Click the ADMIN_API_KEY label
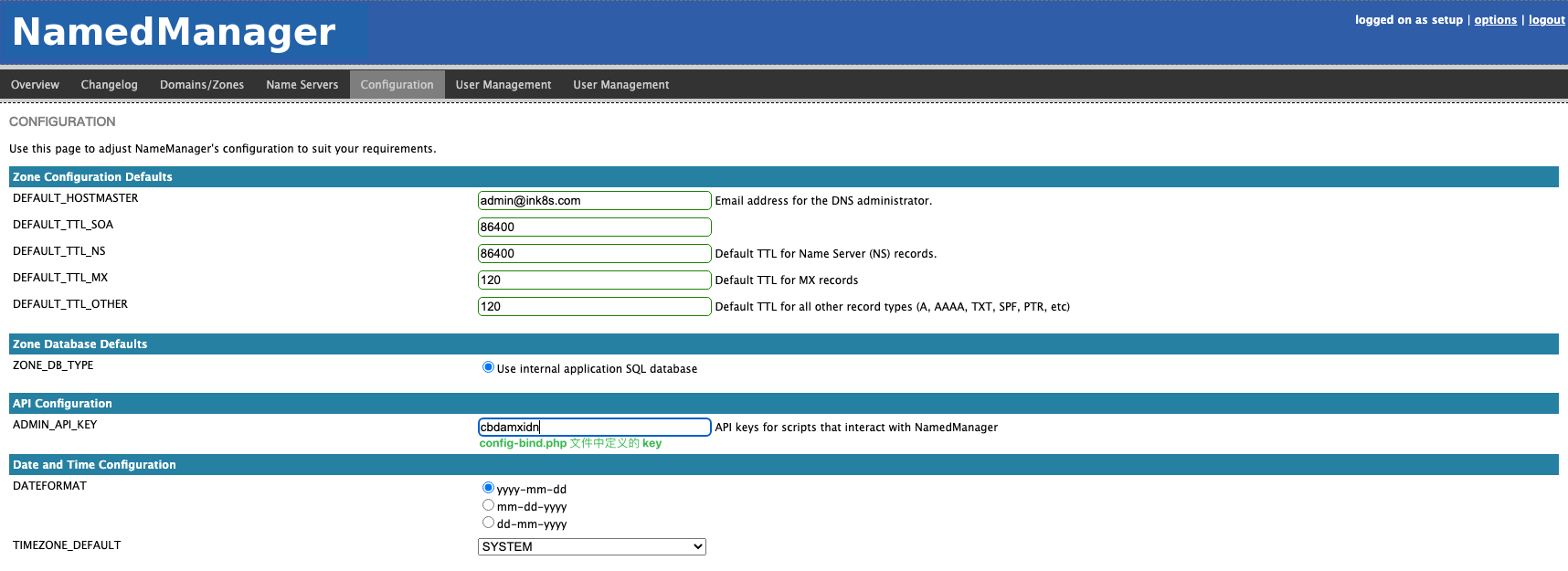Image resolution: width=1568 pixels, height=571 pixels. (x=55, y=425)
